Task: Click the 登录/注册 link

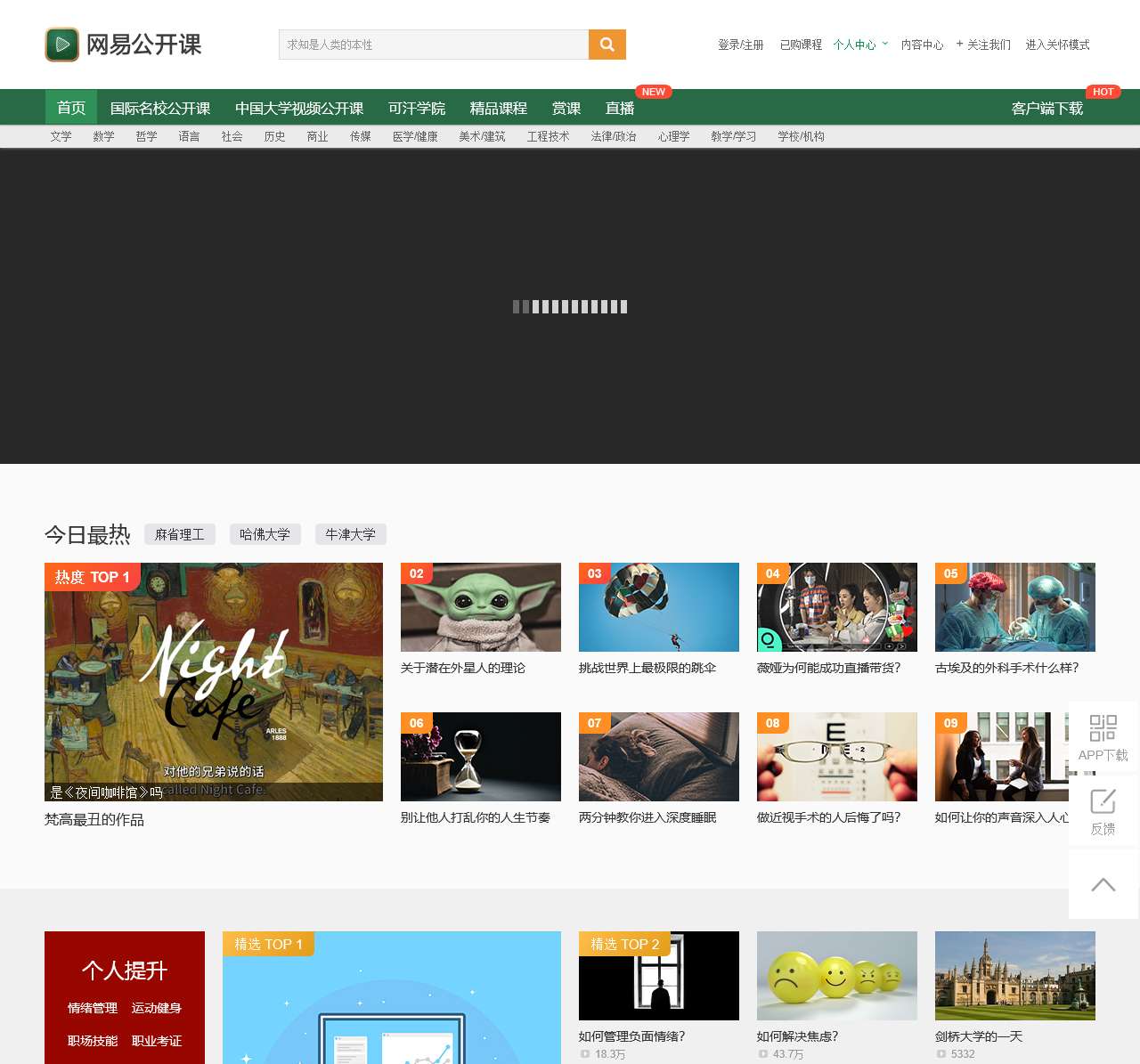Action: 741,45
